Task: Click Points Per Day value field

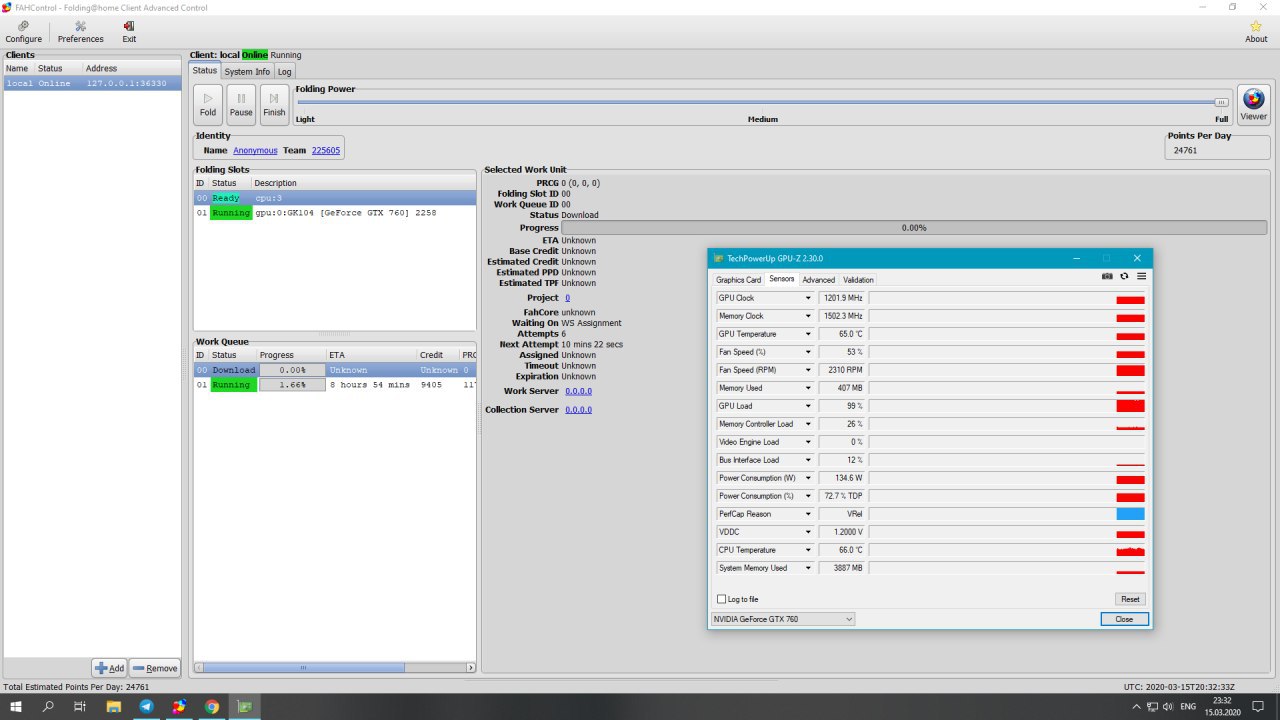Action: click(1217, 150)
